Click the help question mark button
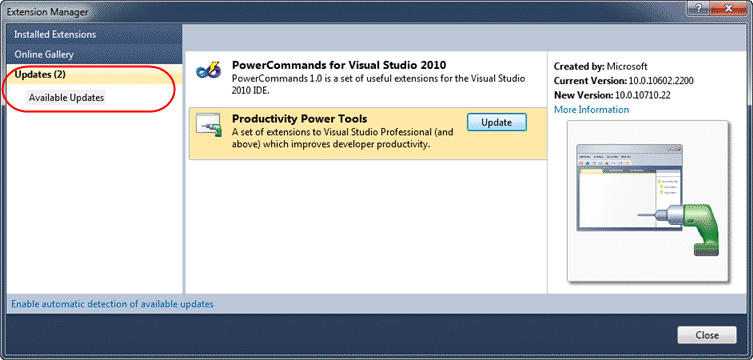This screenshot has height=360, width=753. pyautogui.click(x=699, y=7)
